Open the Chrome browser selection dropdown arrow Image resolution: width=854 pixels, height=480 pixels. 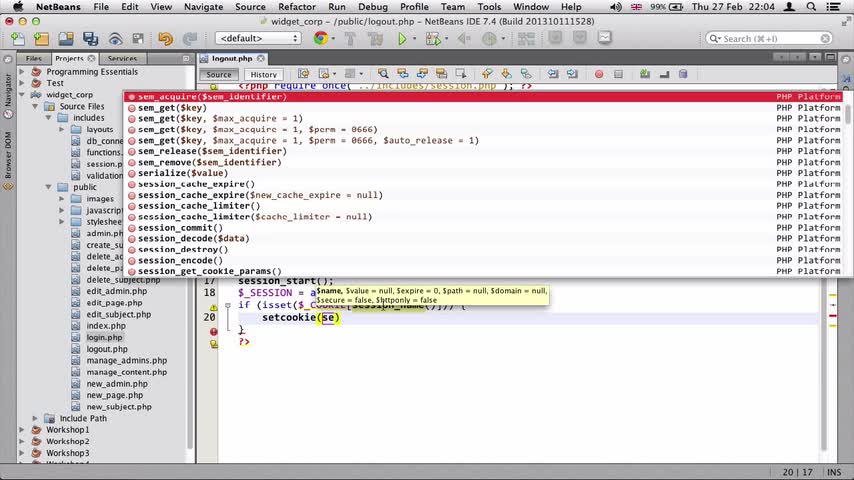[x=333, y=39]
